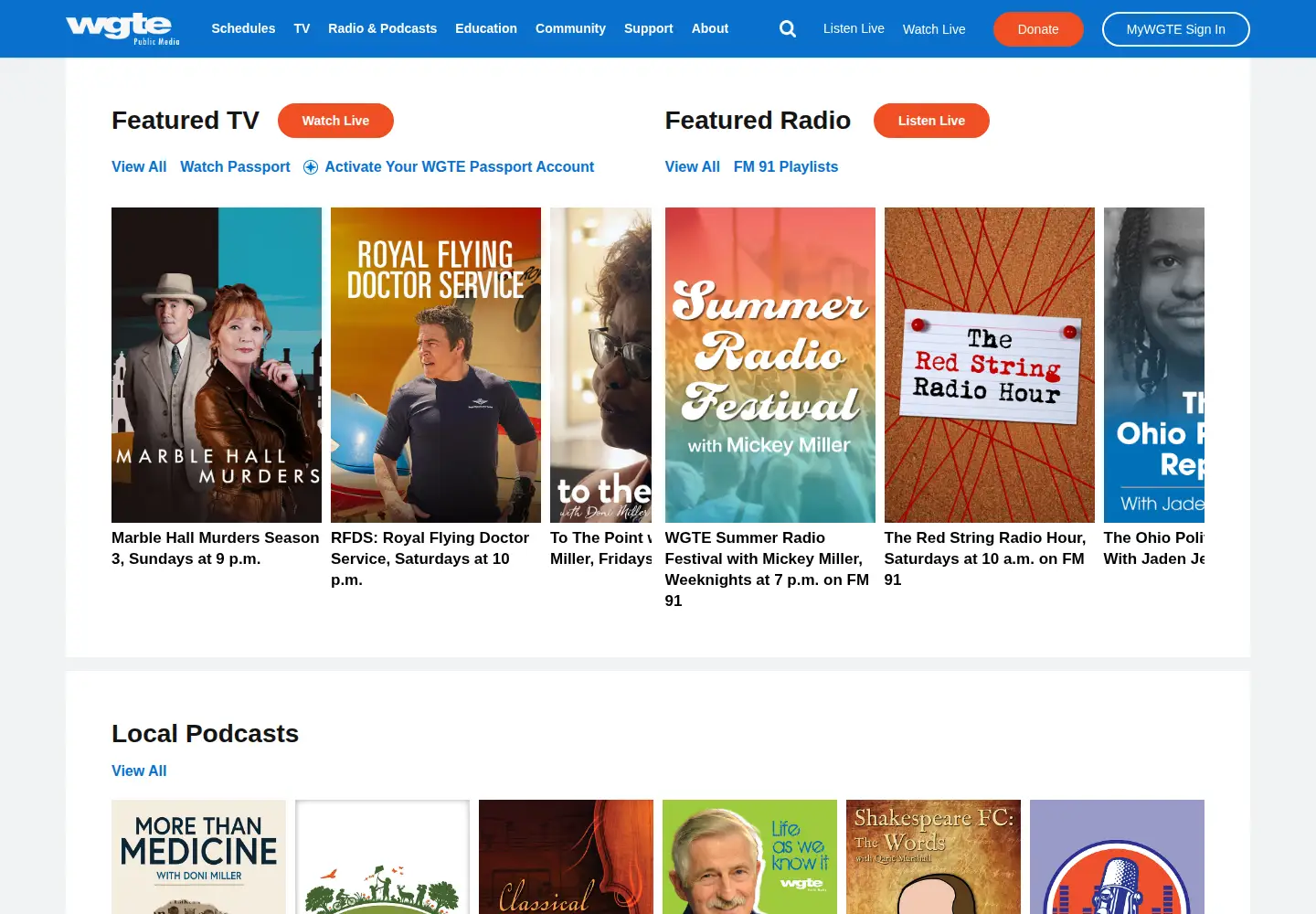Open the About menu
1316x914 pixels.
pos(710,28)
